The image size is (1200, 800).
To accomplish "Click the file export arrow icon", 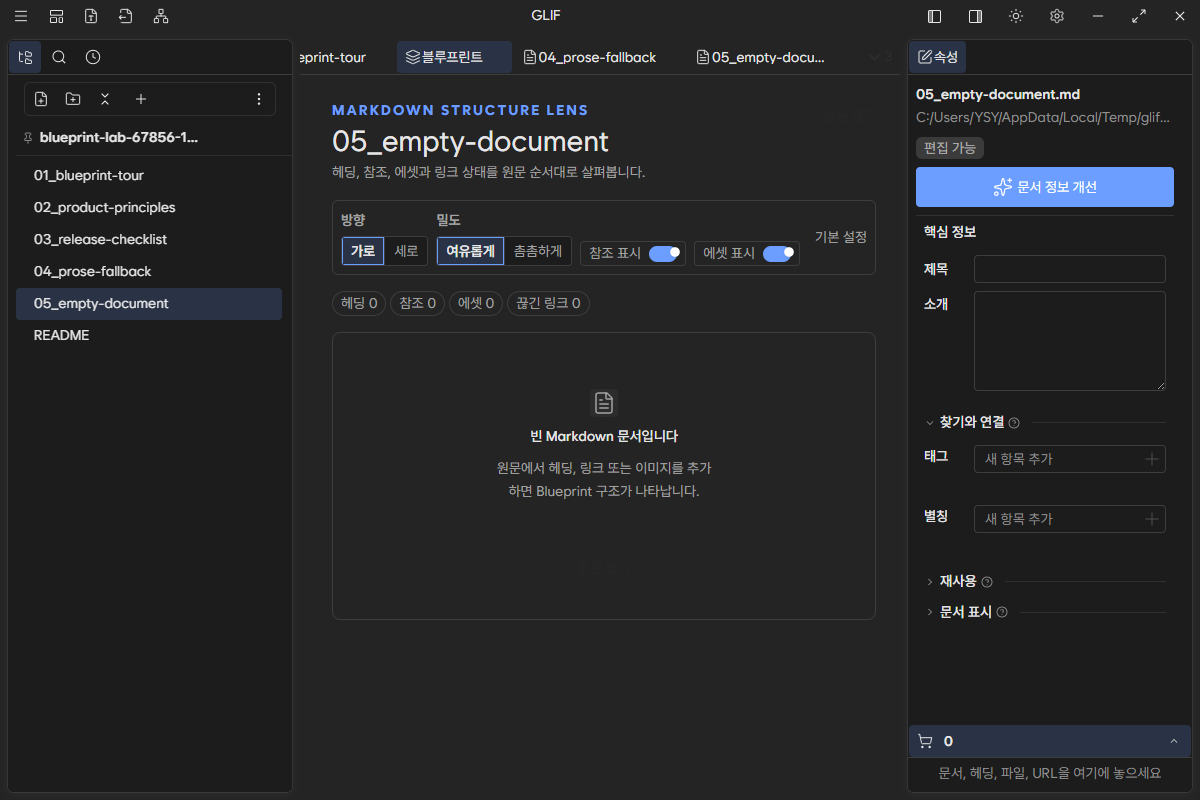I will pyautogui.click(x=125, y=16).
